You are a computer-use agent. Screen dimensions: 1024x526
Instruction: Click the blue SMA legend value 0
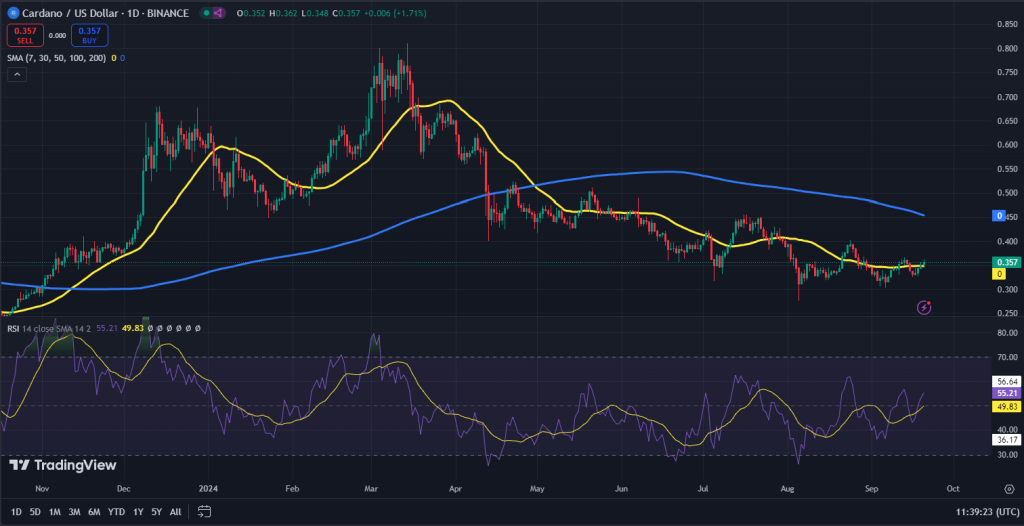pyautogui.click(x=122, y=58)
